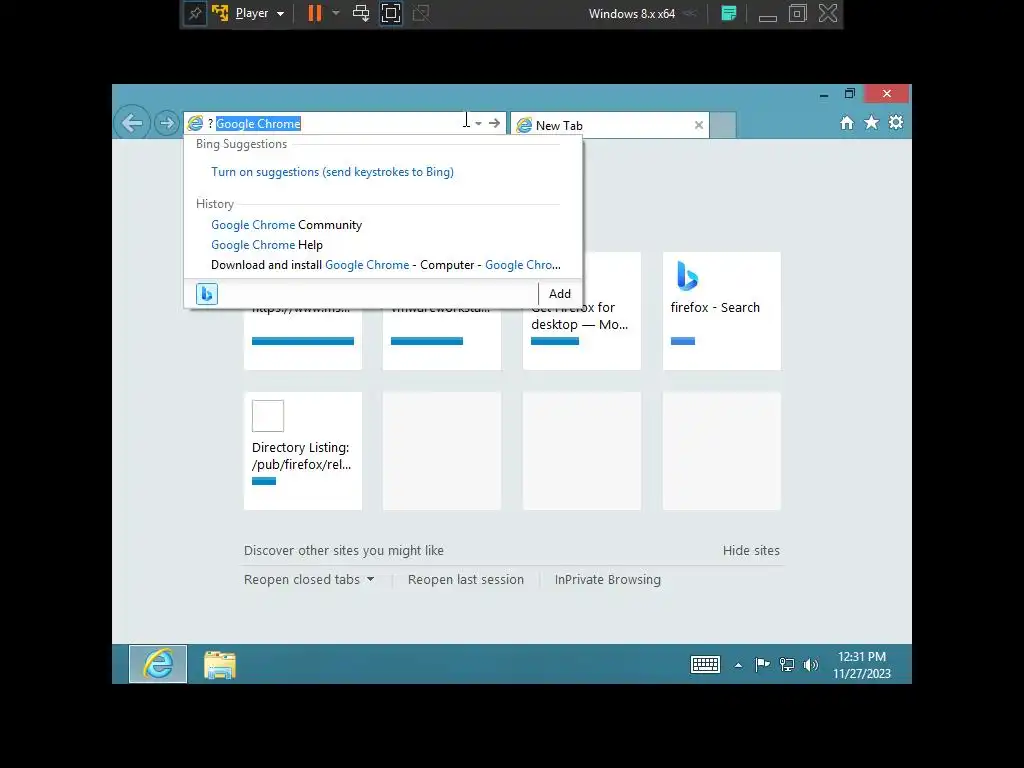The image size is (1024, 768).
Task: Go forward with the IE forward arrow
Action: [167, 123]
